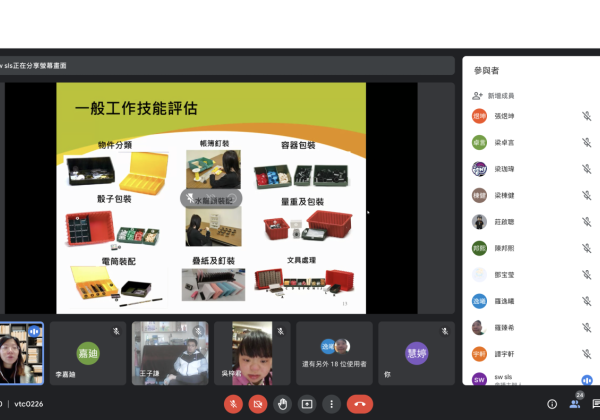600x420 pixels.
Task: Click mute icon for 譚宇軒
Action: point(586,354)
